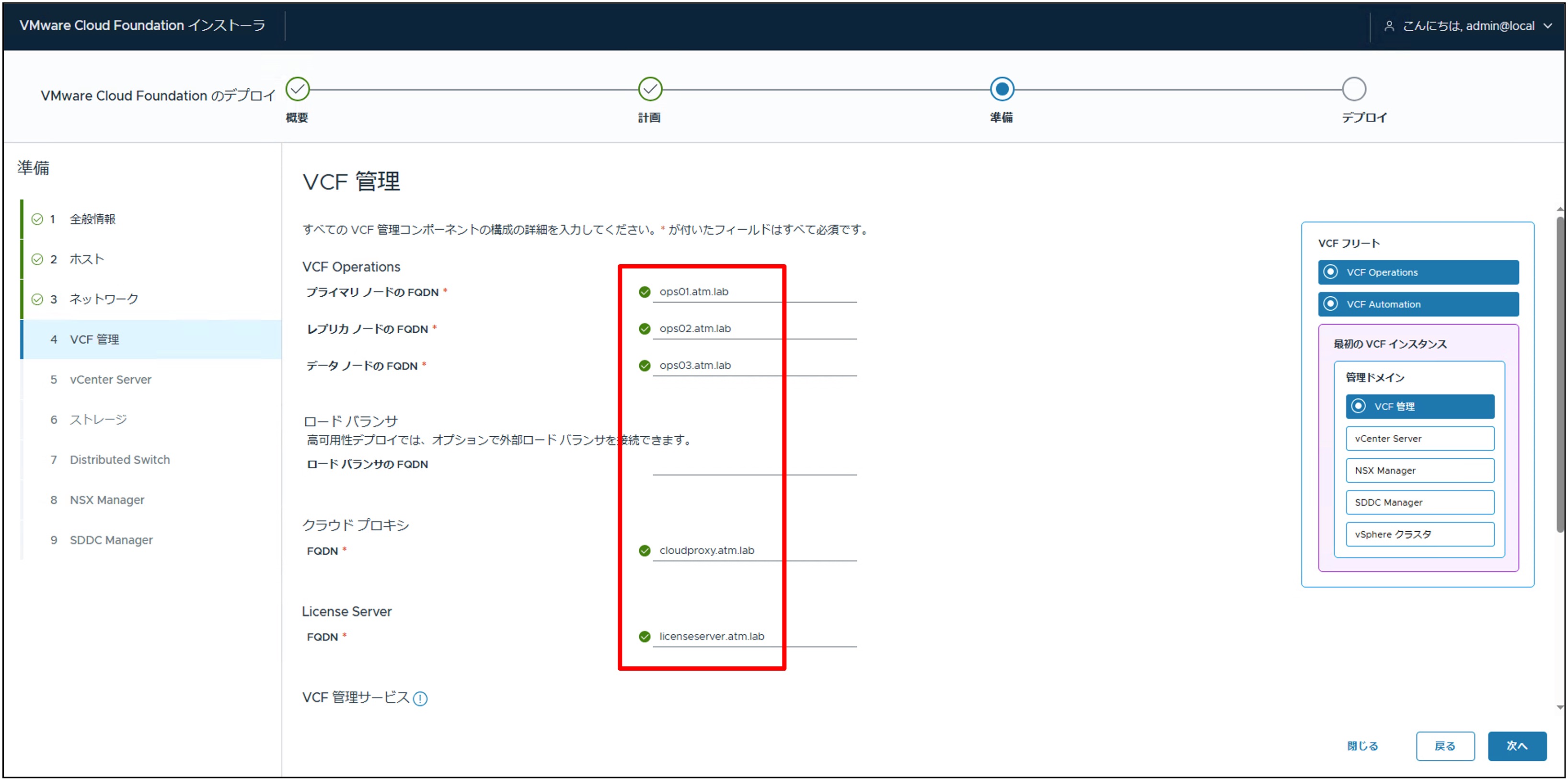Viewport: 1568px width, 780px height.
Task: Open the ネットワーク step in sidebar
Action: (x=151, y=299)
